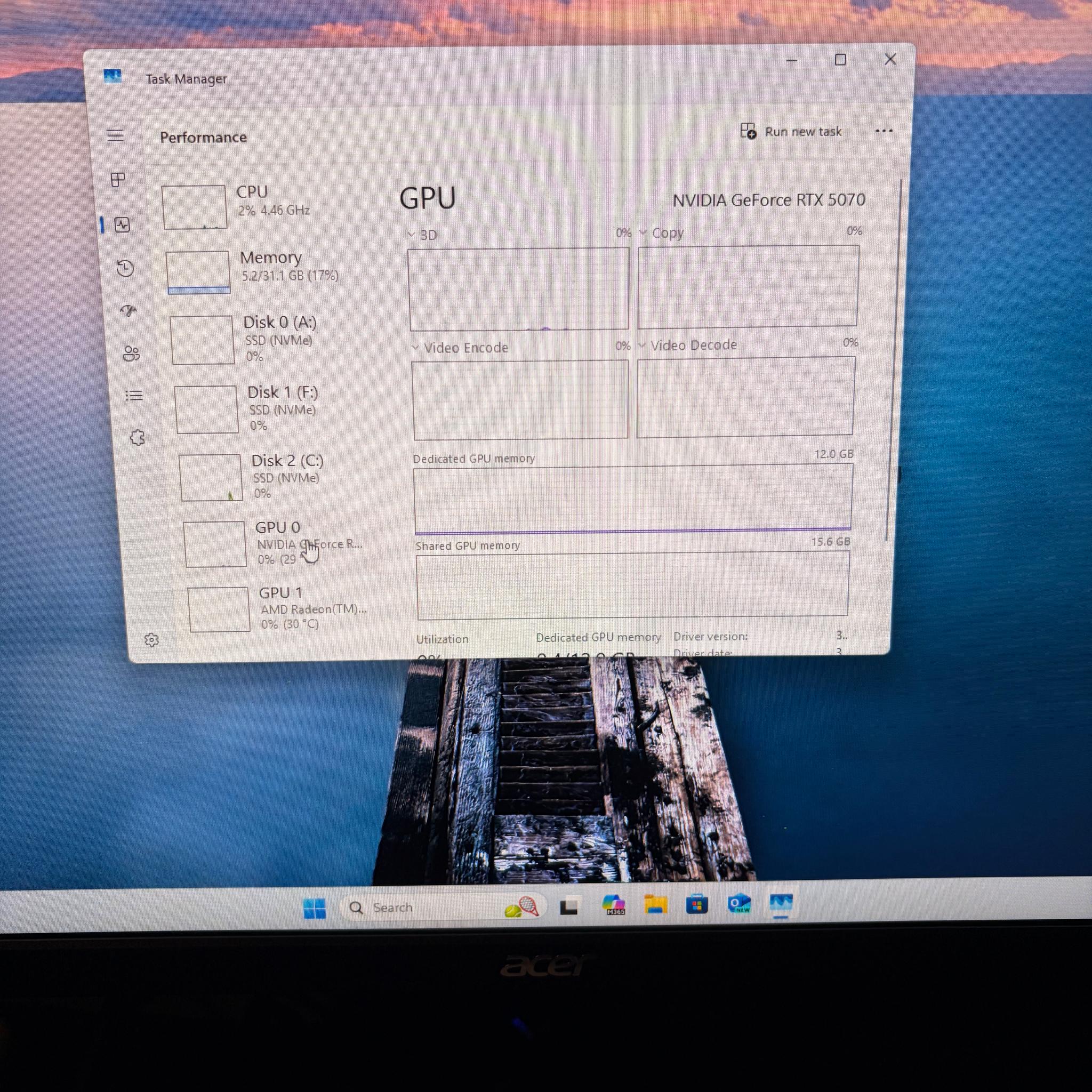Open the Details list sidebar icon
1092x1092 pixels.
click(134, 396)
